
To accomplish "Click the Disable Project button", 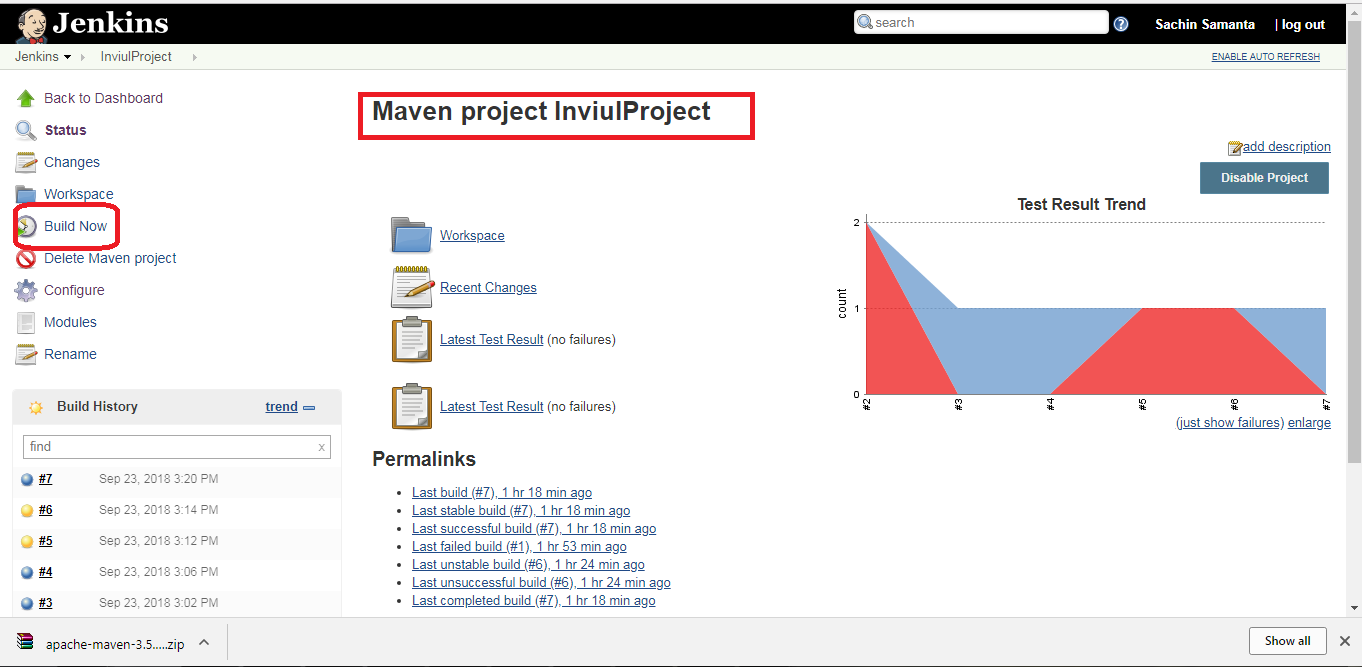I will [x=1264, y=178].
